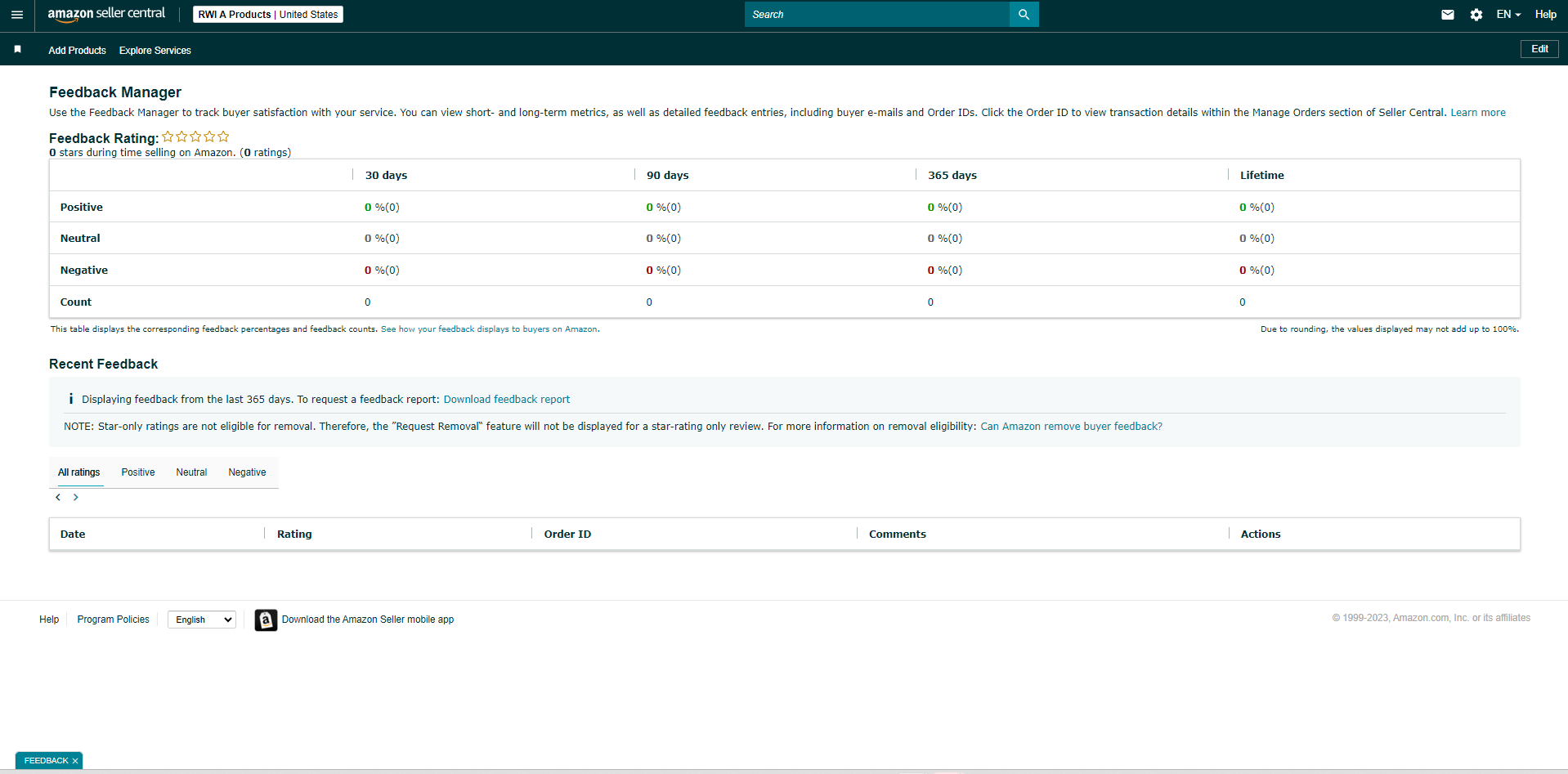
Task: Click the Positive row label
Action: click(x=82, y=208)
